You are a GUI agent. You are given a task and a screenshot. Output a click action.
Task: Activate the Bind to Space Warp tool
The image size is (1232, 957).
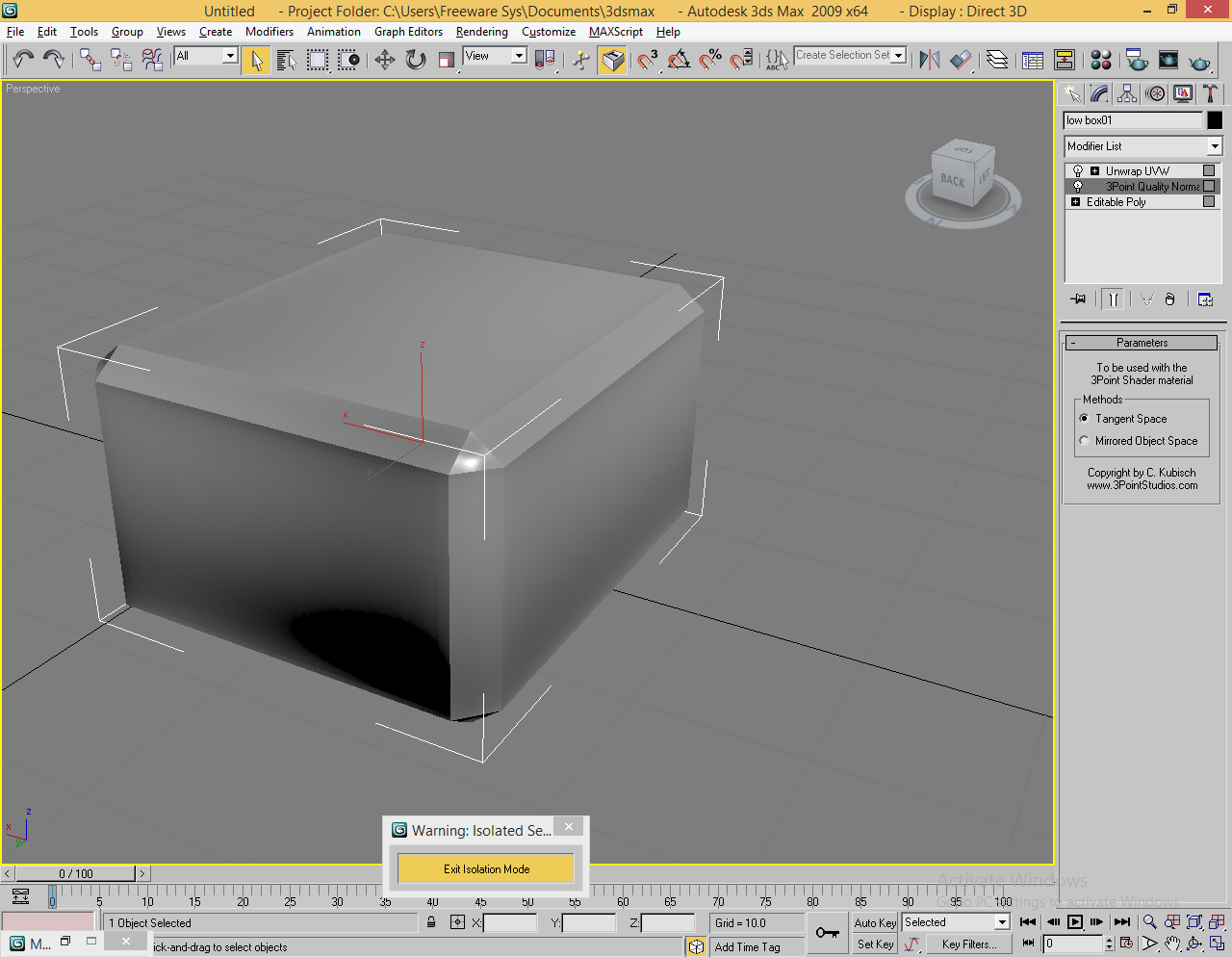click(x=152, y=60)
